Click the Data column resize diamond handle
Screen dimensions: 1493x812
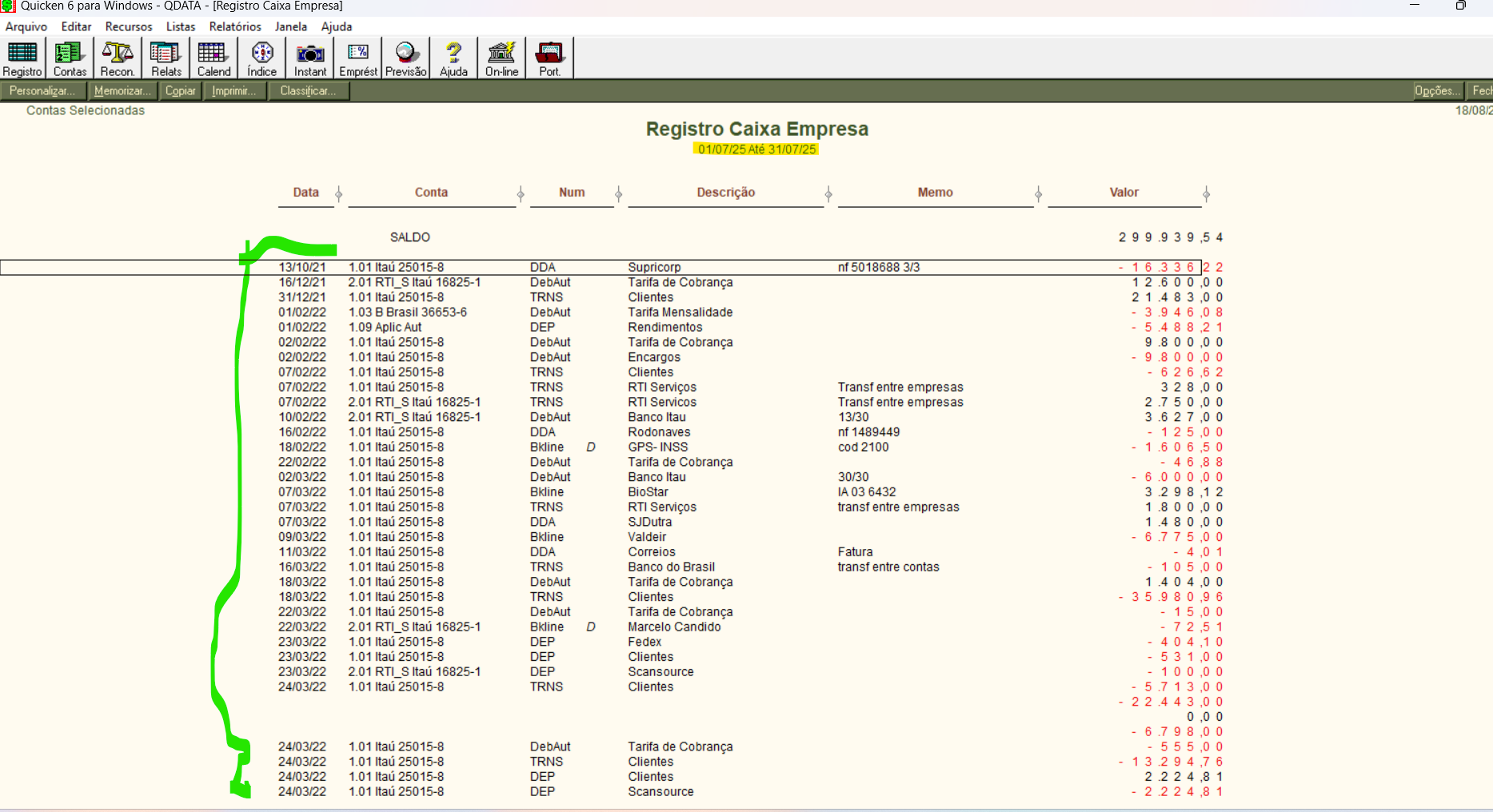[x=339, y=194]
